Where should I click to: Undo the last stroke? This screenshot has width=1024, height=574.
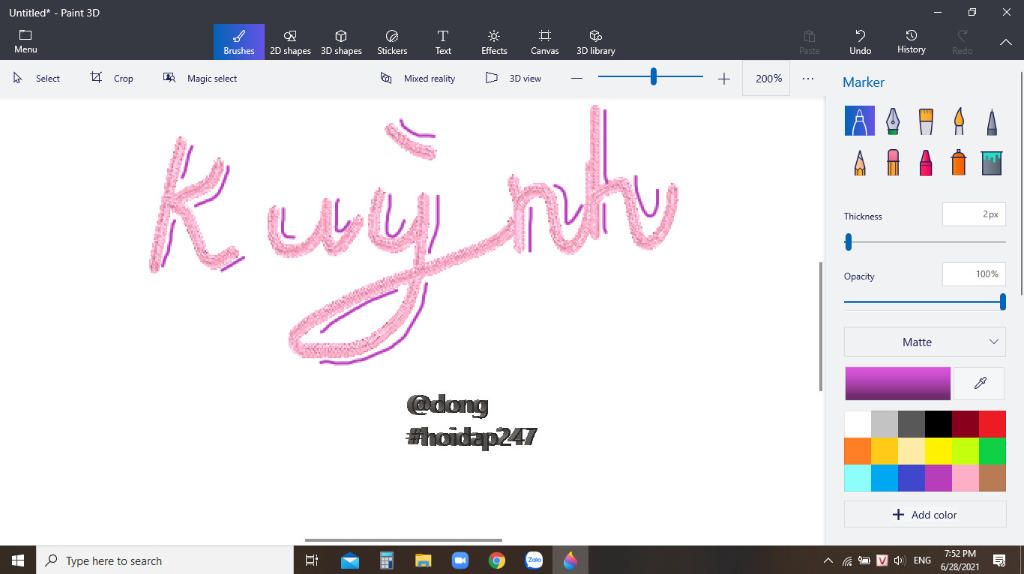tap(860, 42)
